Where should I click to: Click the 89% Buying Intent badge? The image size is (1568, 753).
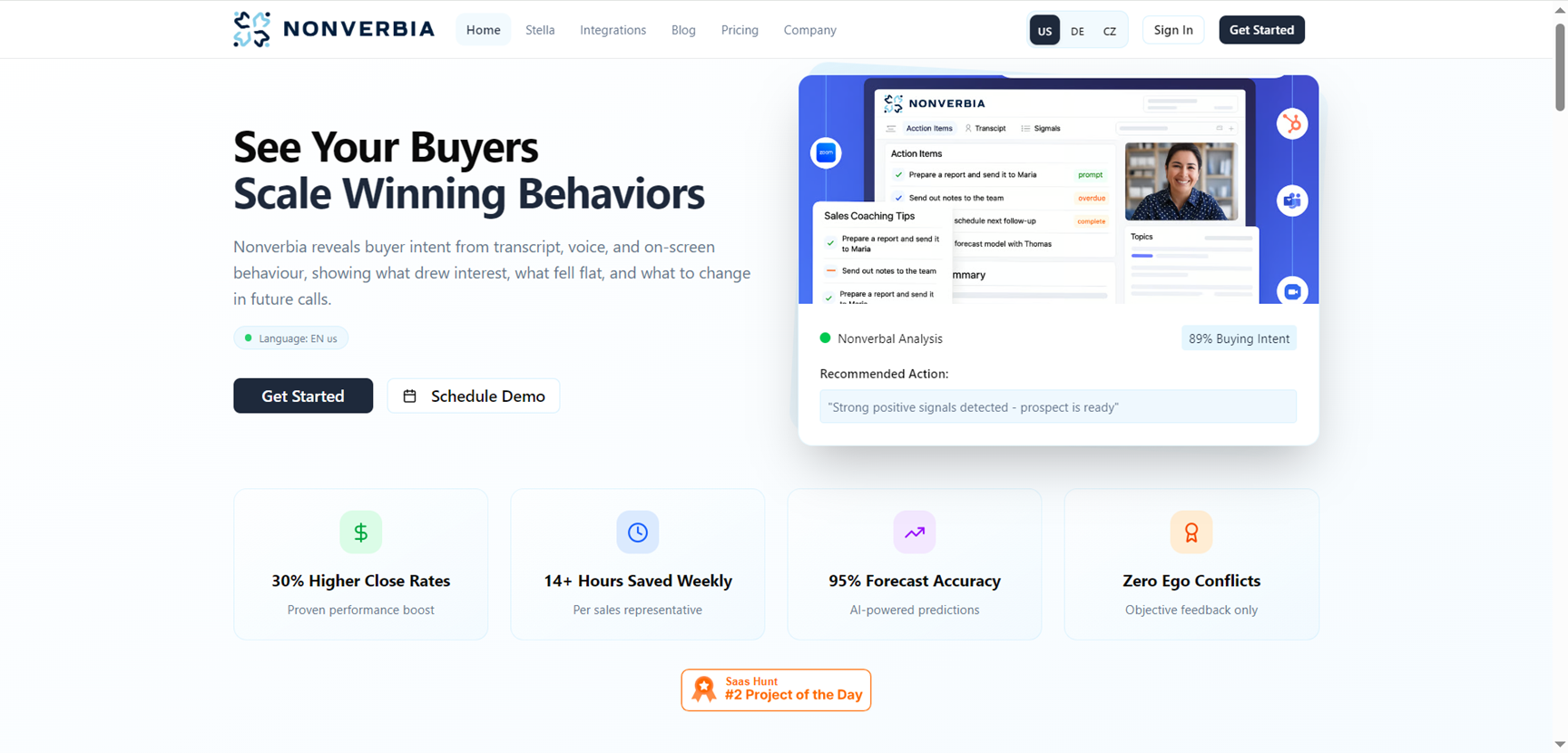click(1239, 338)
